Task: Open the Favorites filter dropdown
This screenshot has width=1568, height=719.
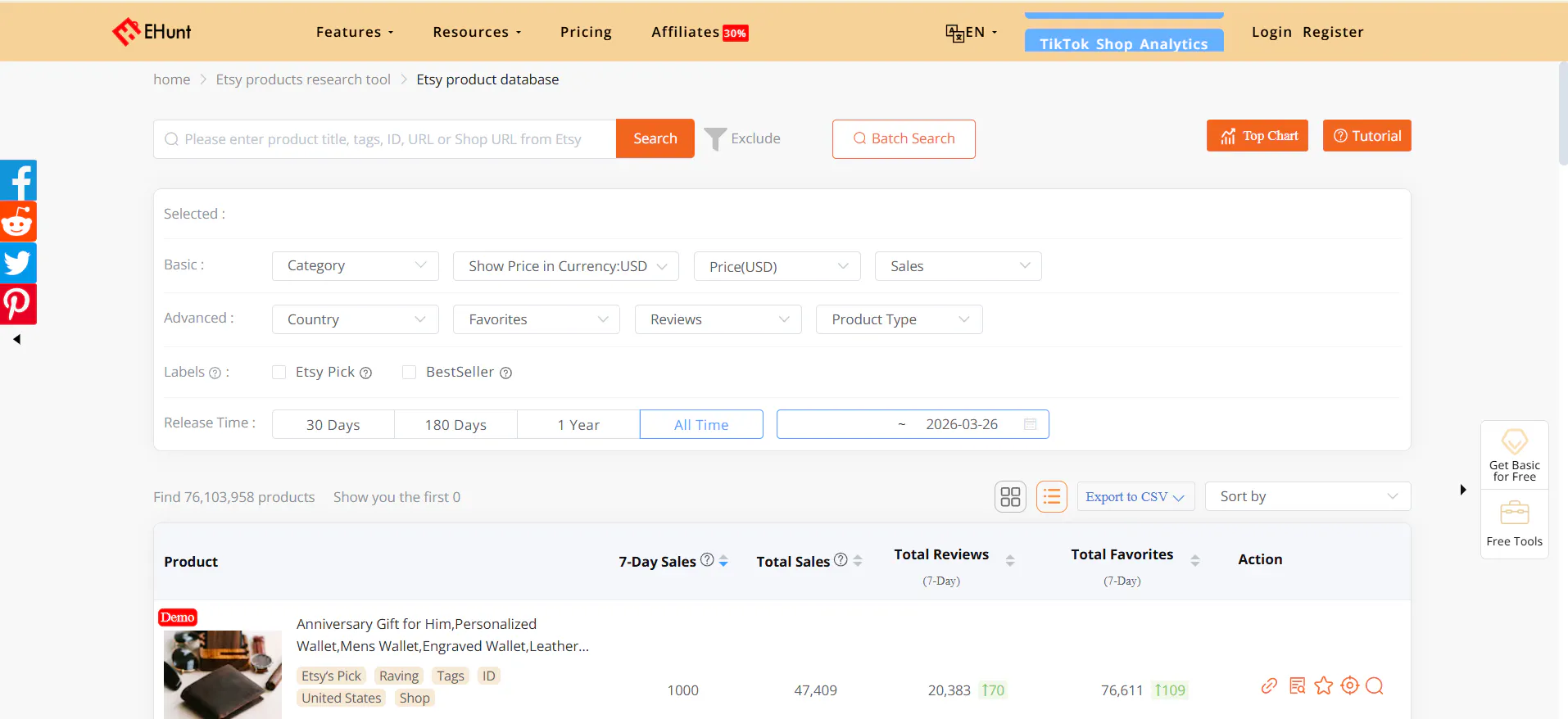Action: (x=537, y=319)
